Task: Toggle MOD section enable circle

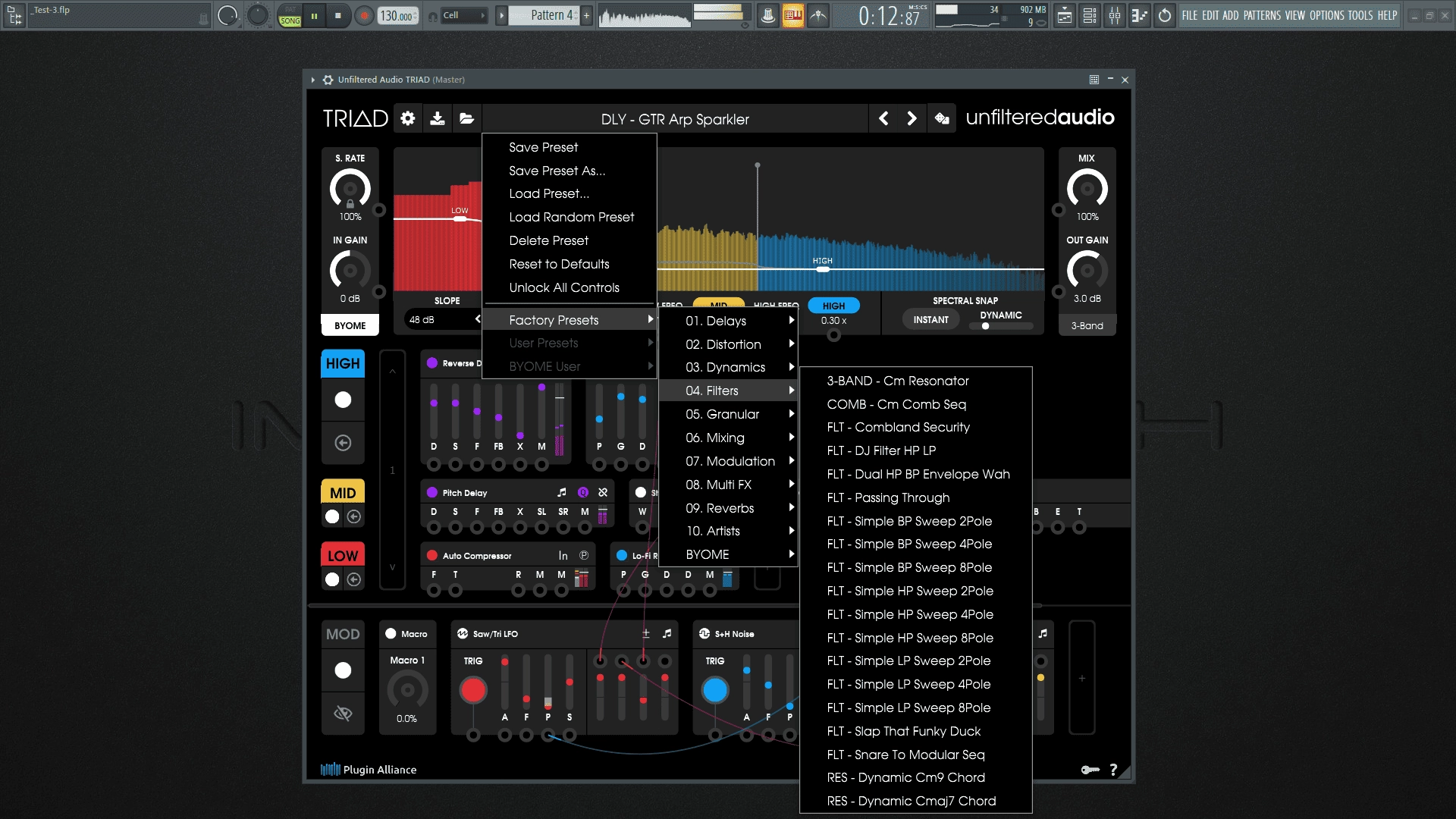Action: pos(343,670)
